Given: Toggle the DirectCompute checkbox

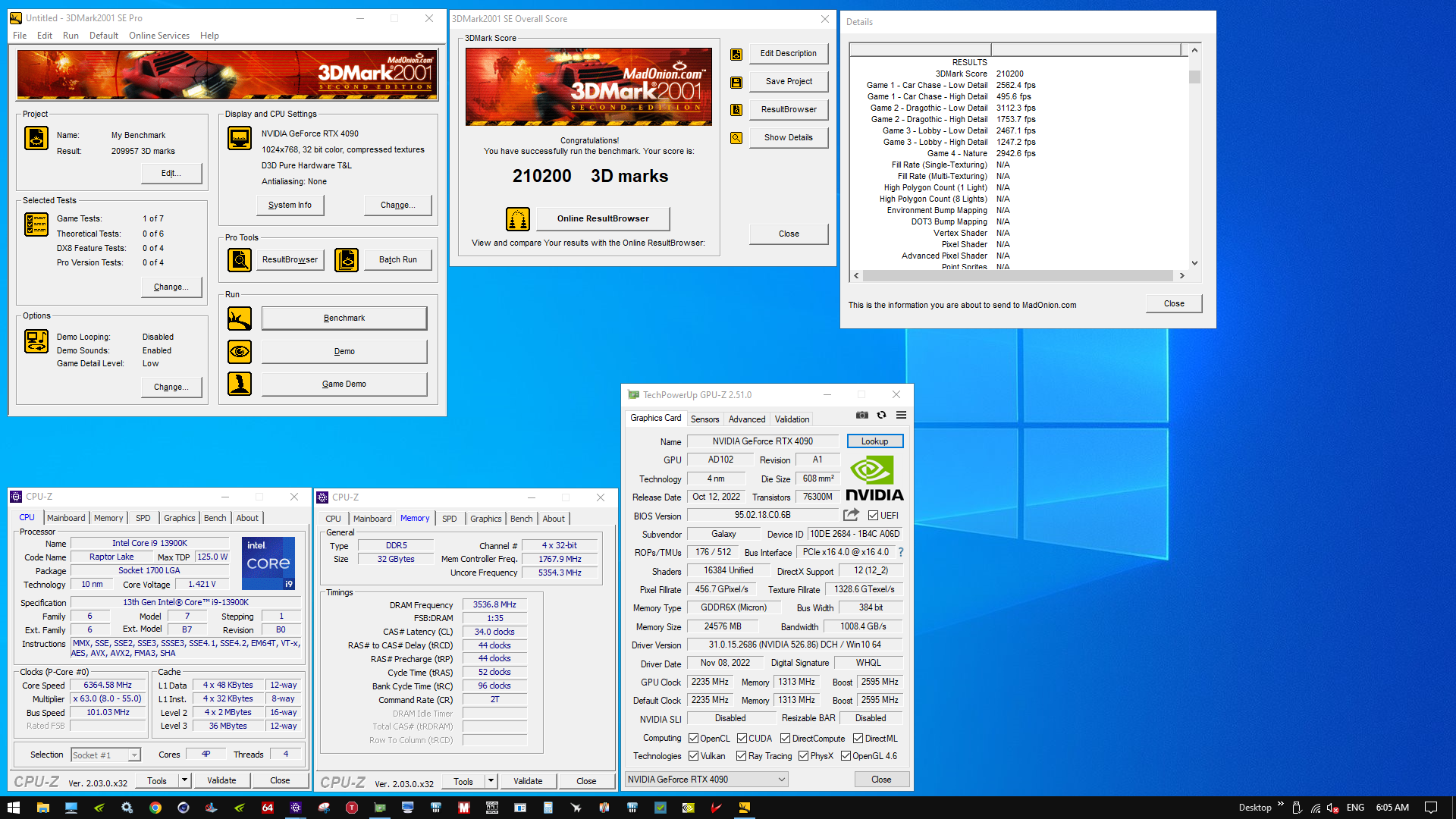Looking at the screenshot, I should point(786,739).
